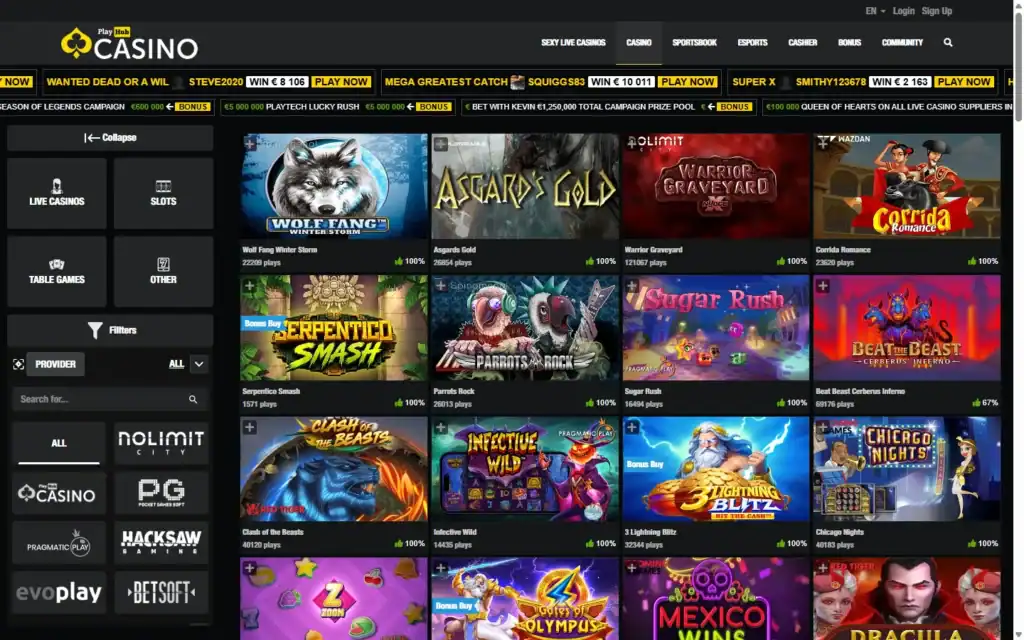Like Corrida Romance with thumbs-up icon
The image size is (1024, 640).
click(972, 261)
